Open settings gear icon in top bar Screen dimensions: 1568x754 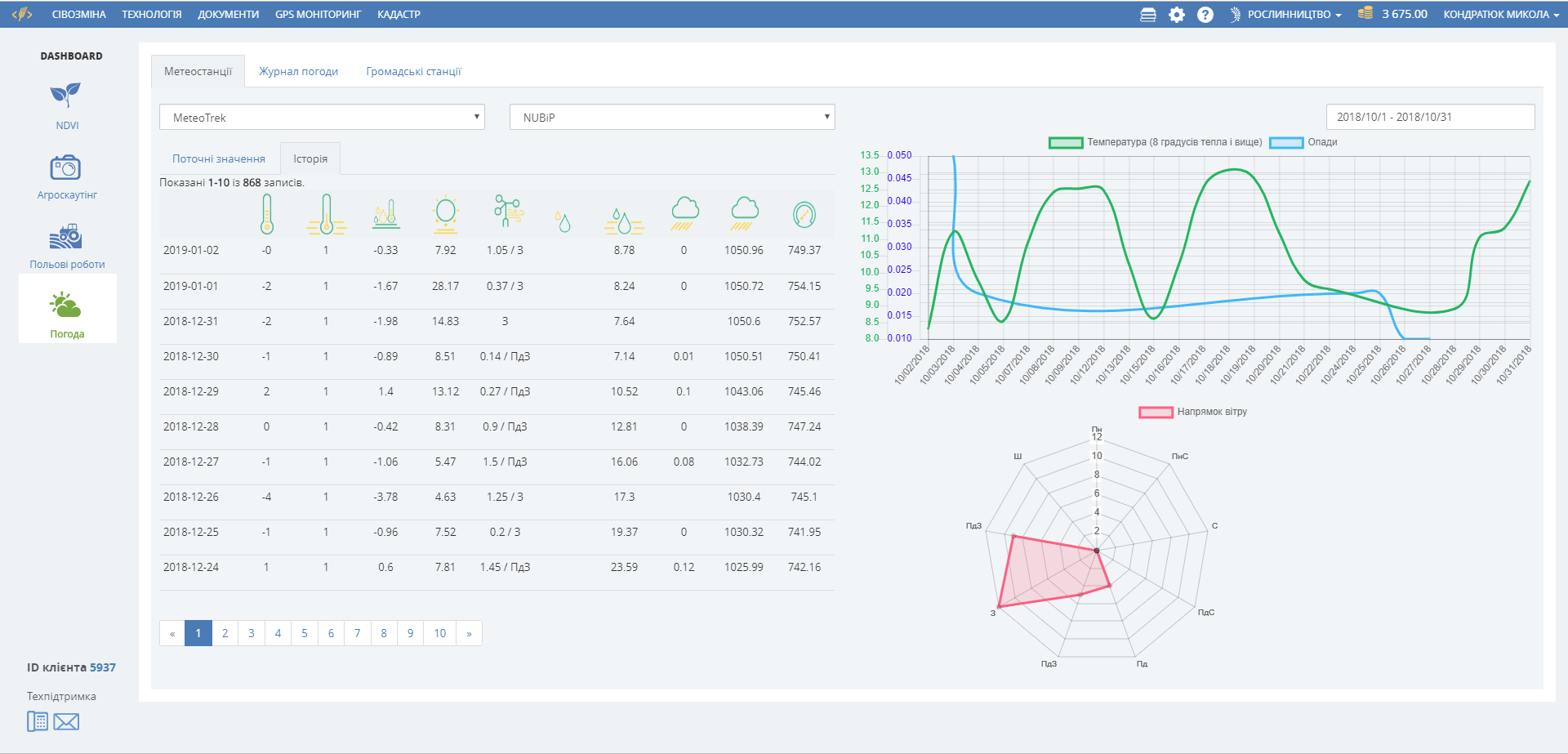[x=1176, y=15]
